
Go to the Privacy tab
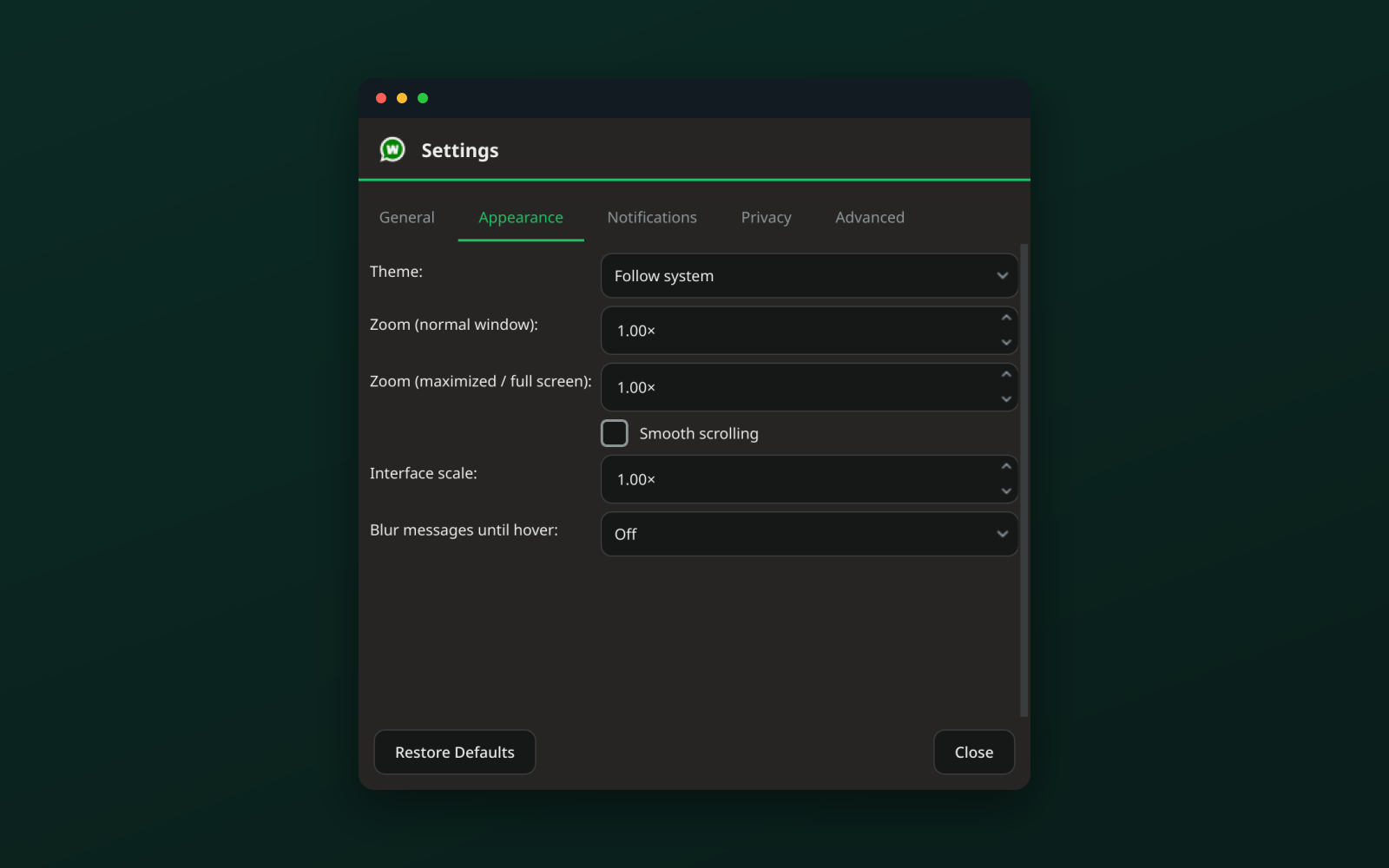tap(766, 218)
